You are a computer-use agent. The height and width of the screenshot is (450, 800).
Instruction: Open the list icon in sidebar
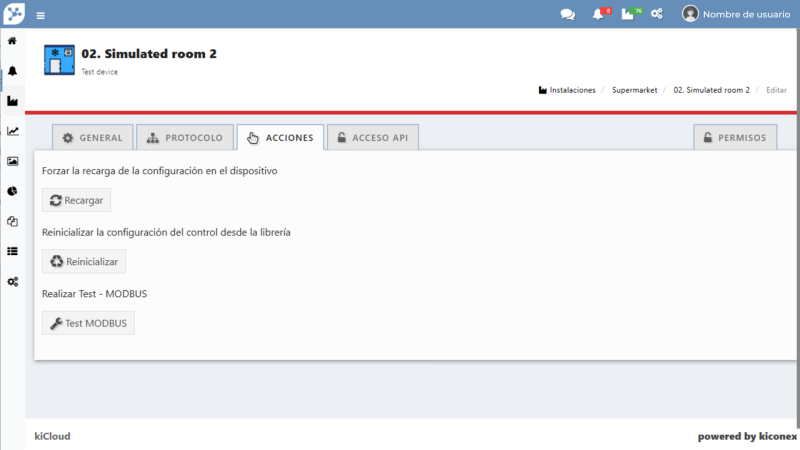click(x=12, y=251)
